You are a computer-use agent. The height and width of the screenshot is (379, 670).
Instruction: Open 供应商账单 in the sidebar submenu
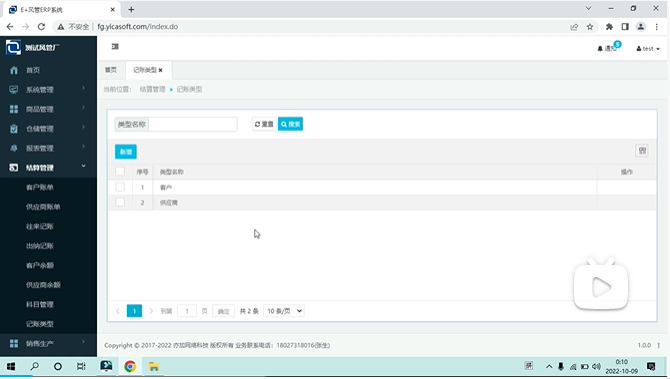tap(43, 207)
